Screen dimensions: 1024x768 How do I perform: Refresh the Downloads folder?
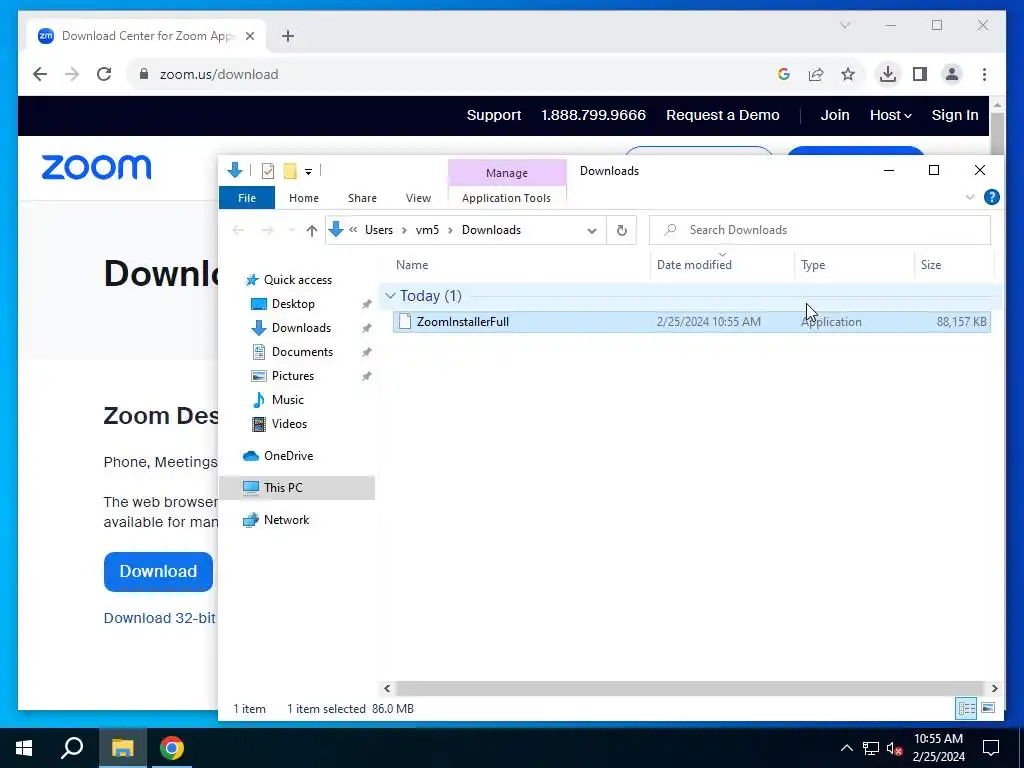(x=622, y=230)
